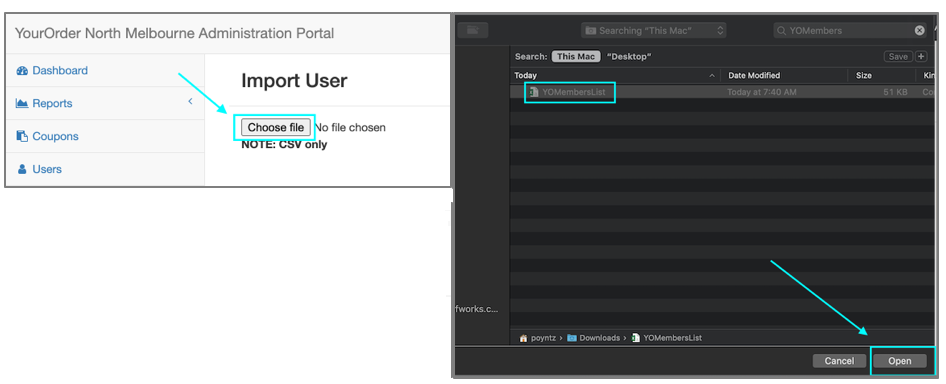Screen dimensions: 946x384
Task: Open the Reports menu item
Action: coord(52,103)
